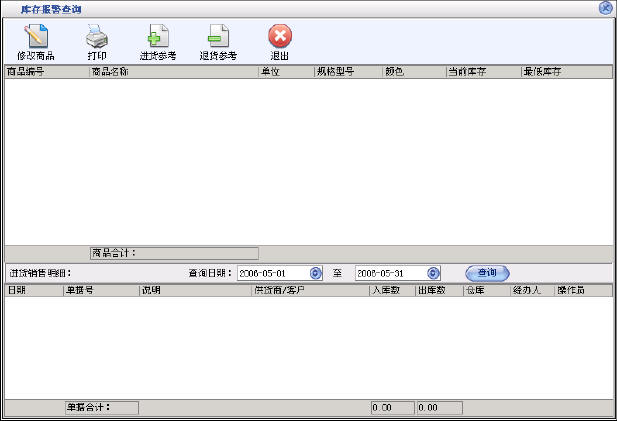
Task: Sort lower table by 单据号 column
Action: tap(100, 290)
